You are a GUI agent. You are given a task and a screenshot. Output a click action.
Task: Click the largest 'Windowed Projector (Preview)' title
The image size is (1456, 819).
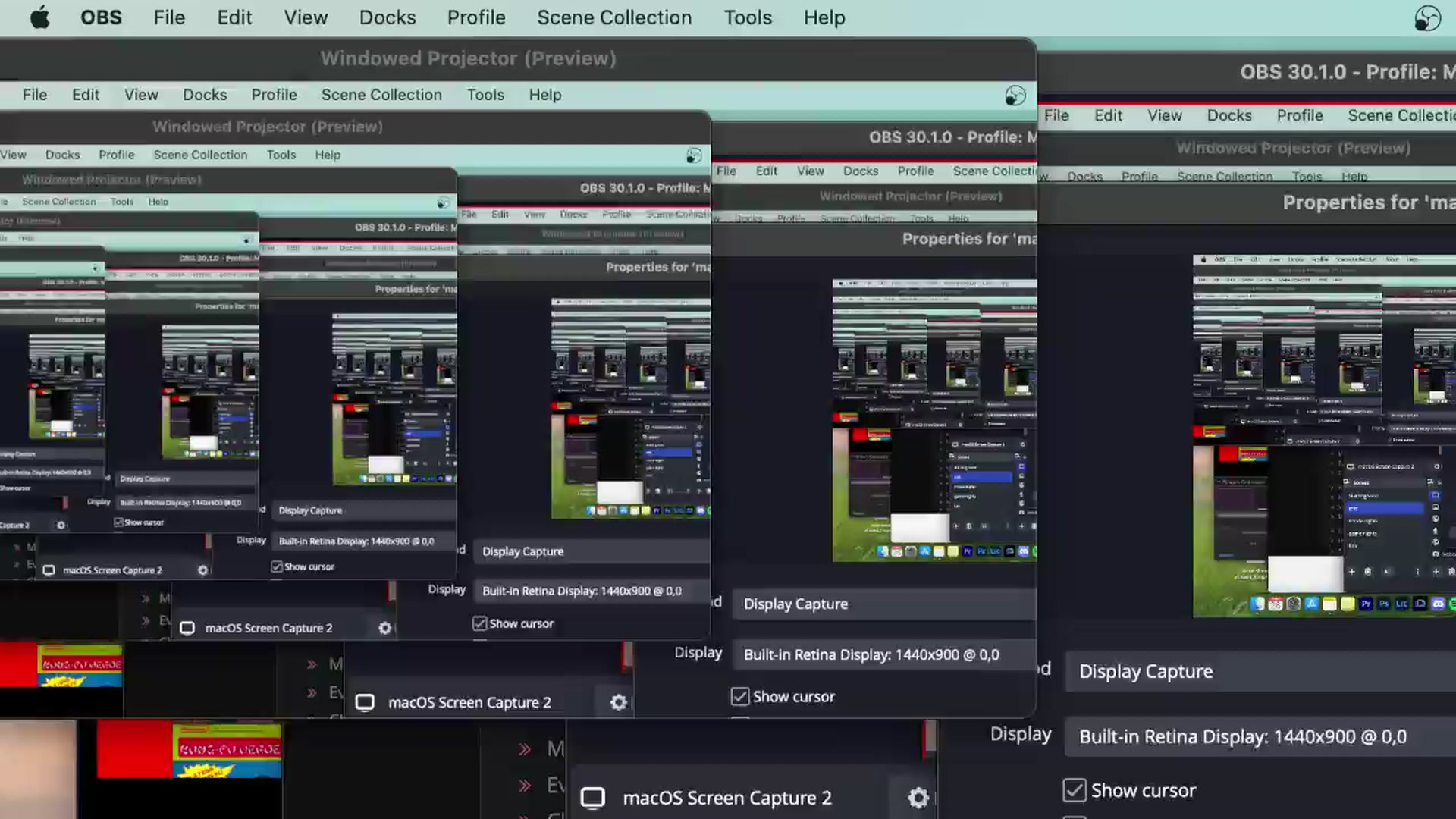468,58
